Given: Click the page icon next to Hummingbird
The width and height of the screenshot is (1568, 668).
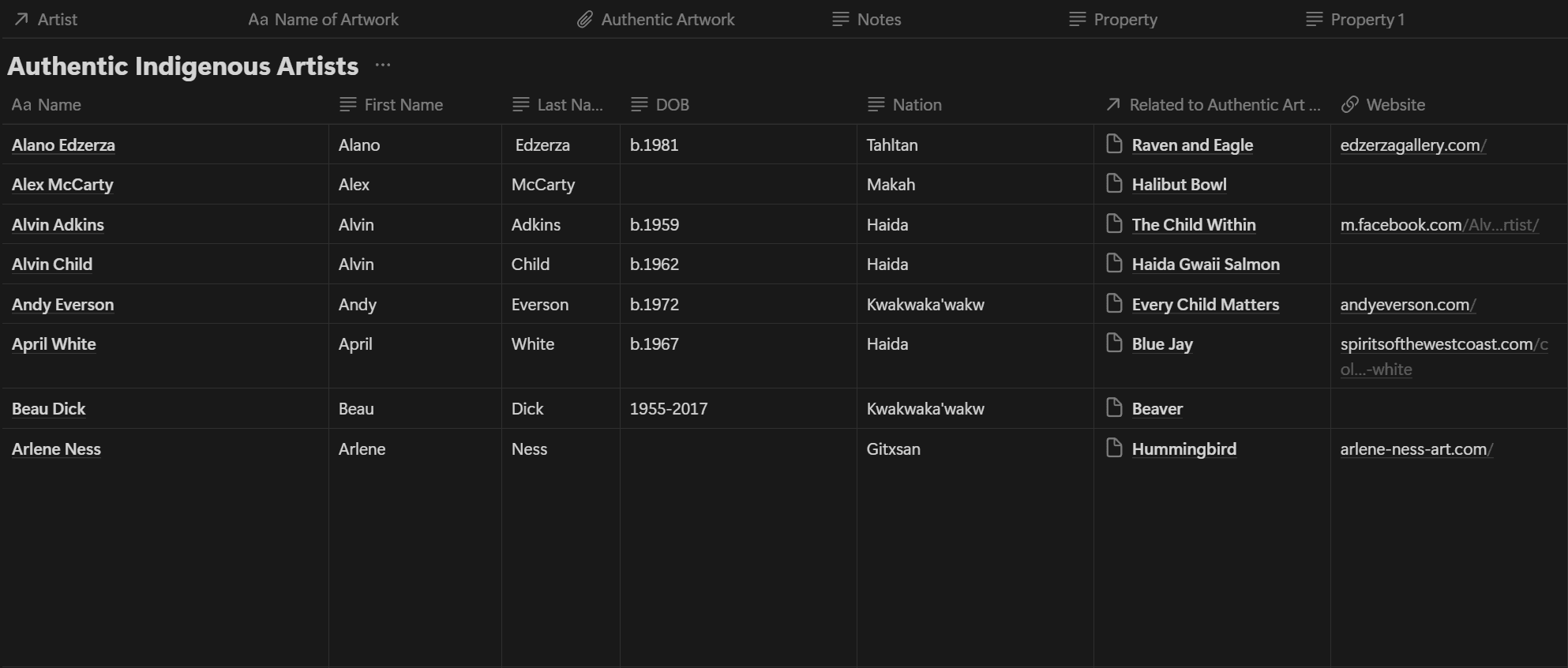Looking at the screenshot, I should (x=1114, y=448).
